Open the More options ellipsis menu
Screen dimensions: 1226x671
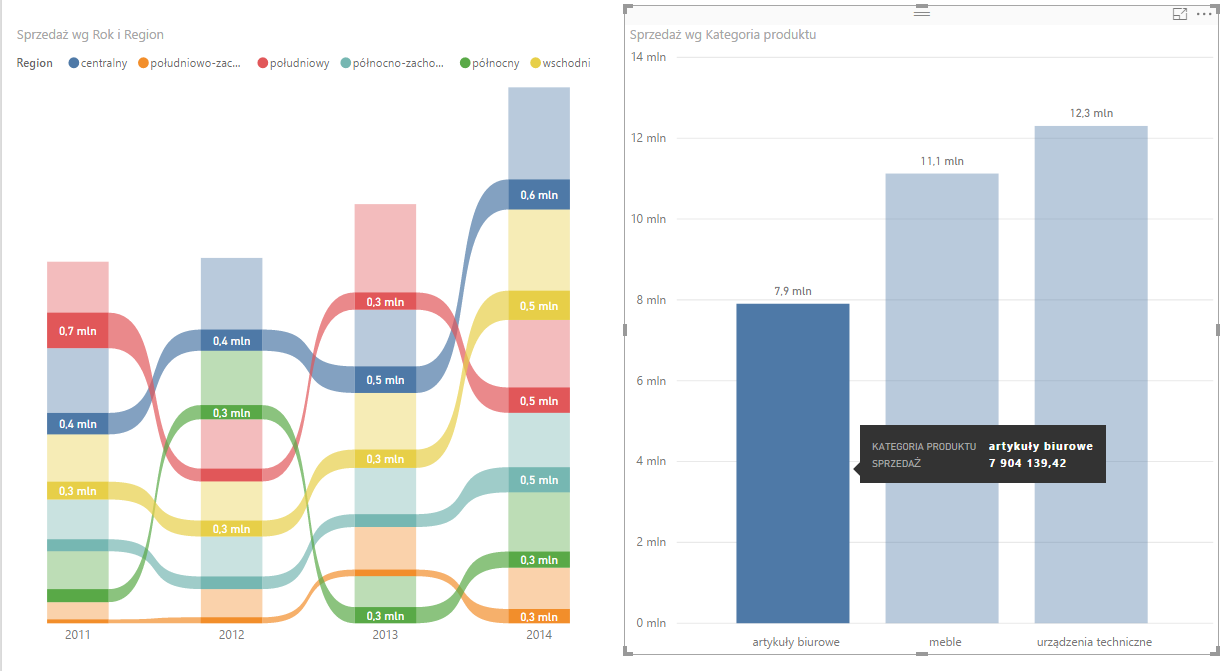click(x=1204, y=14)
